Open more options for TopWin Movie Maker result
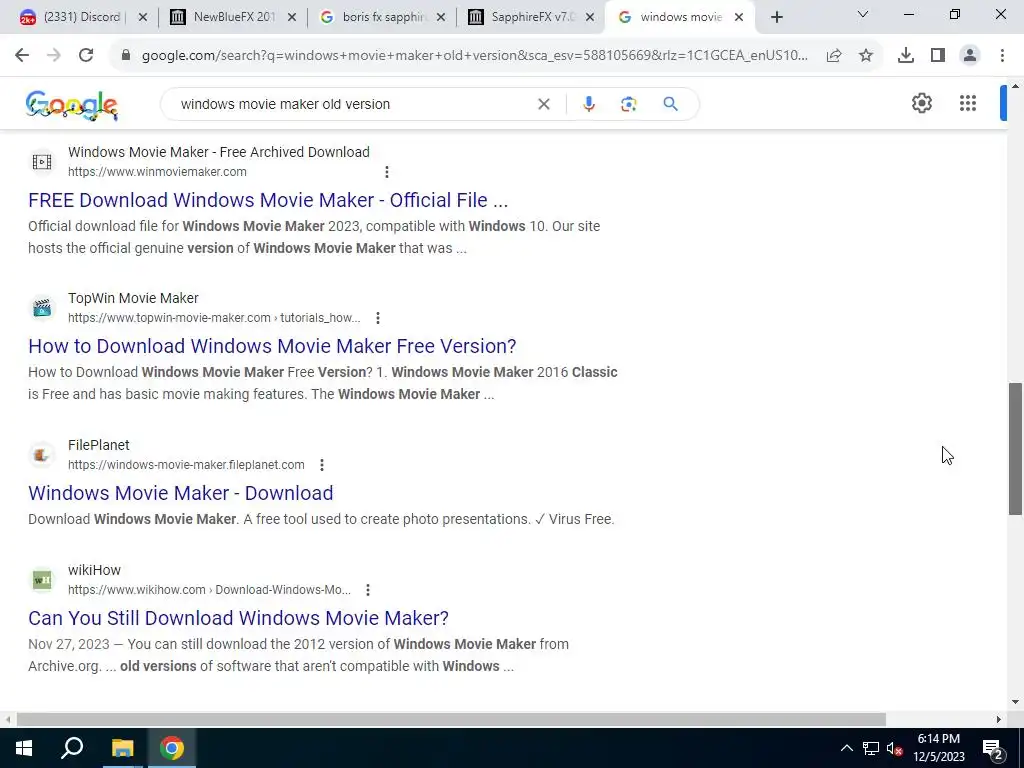 point(377,318)
